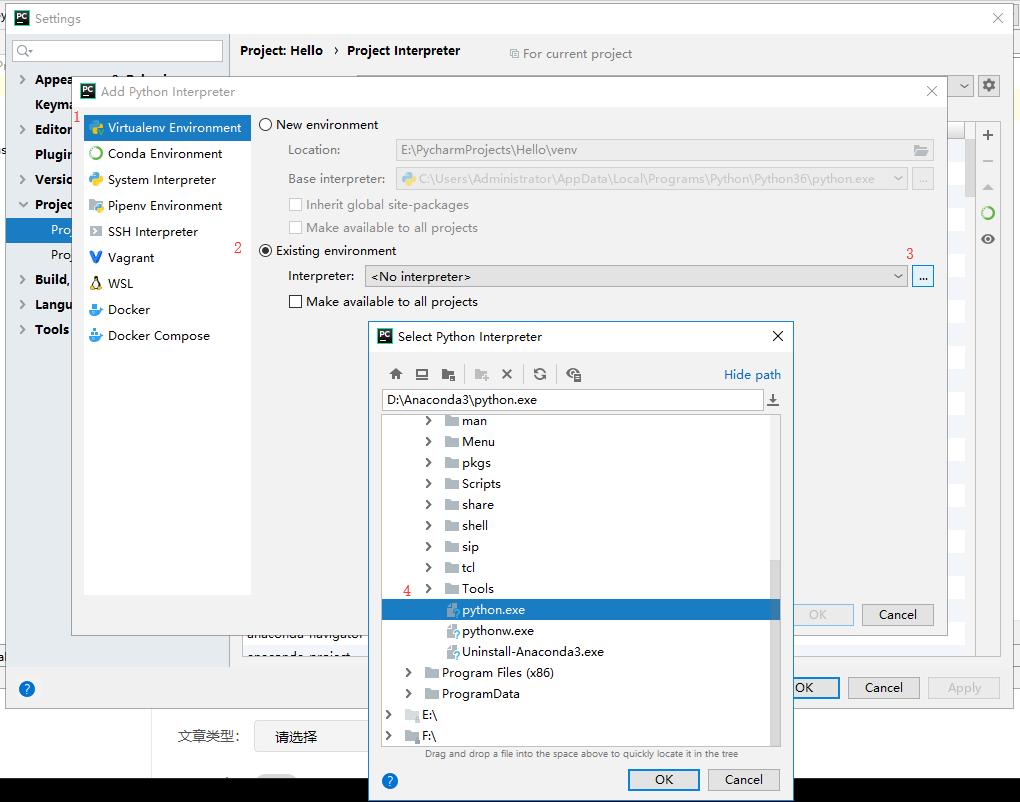Select Conda Environment

pyautogui.click(x=167, y=154)
